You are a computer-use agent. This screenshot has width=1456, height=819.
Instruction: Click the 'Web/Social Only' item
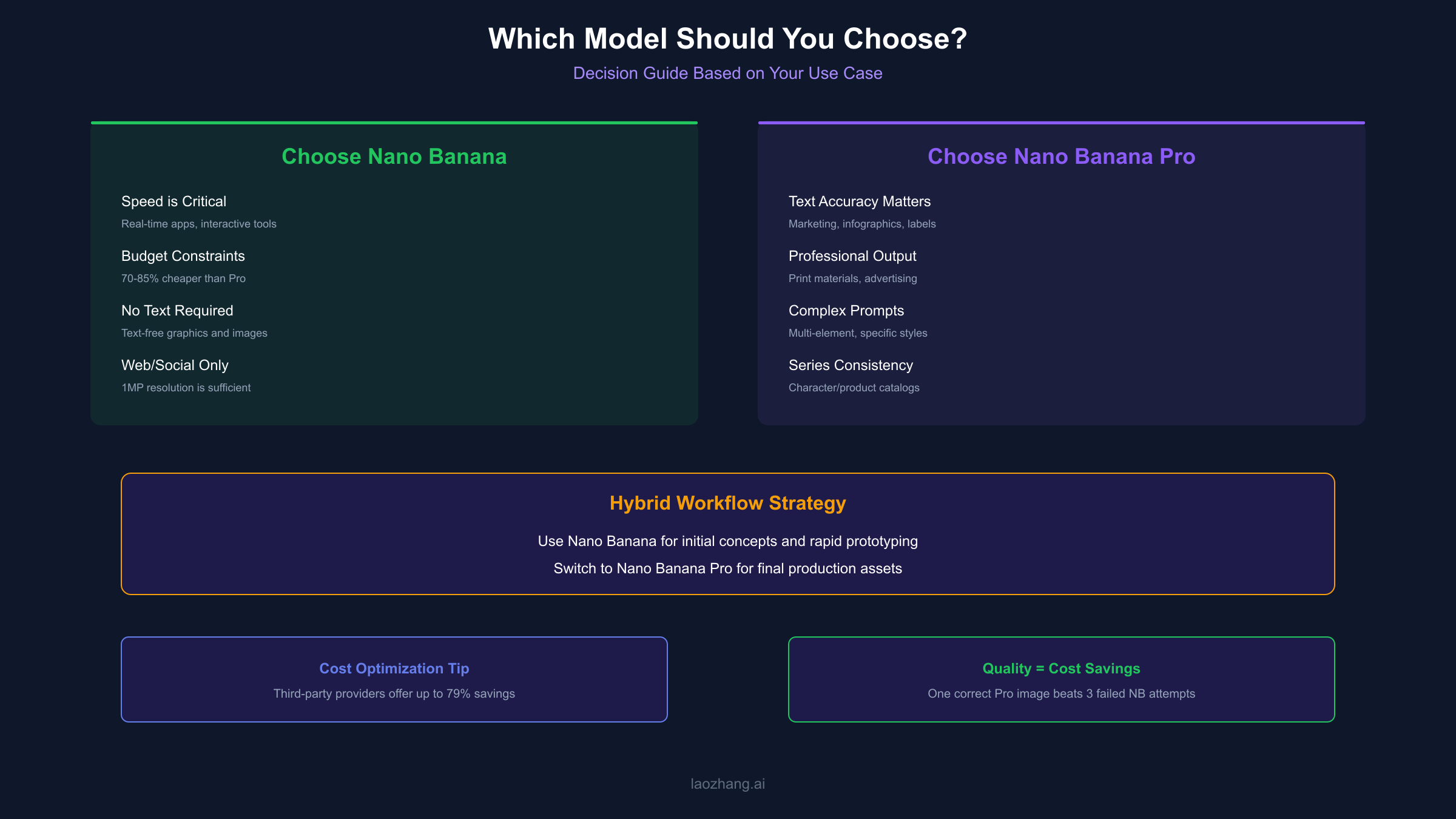(x=175, y=365)
